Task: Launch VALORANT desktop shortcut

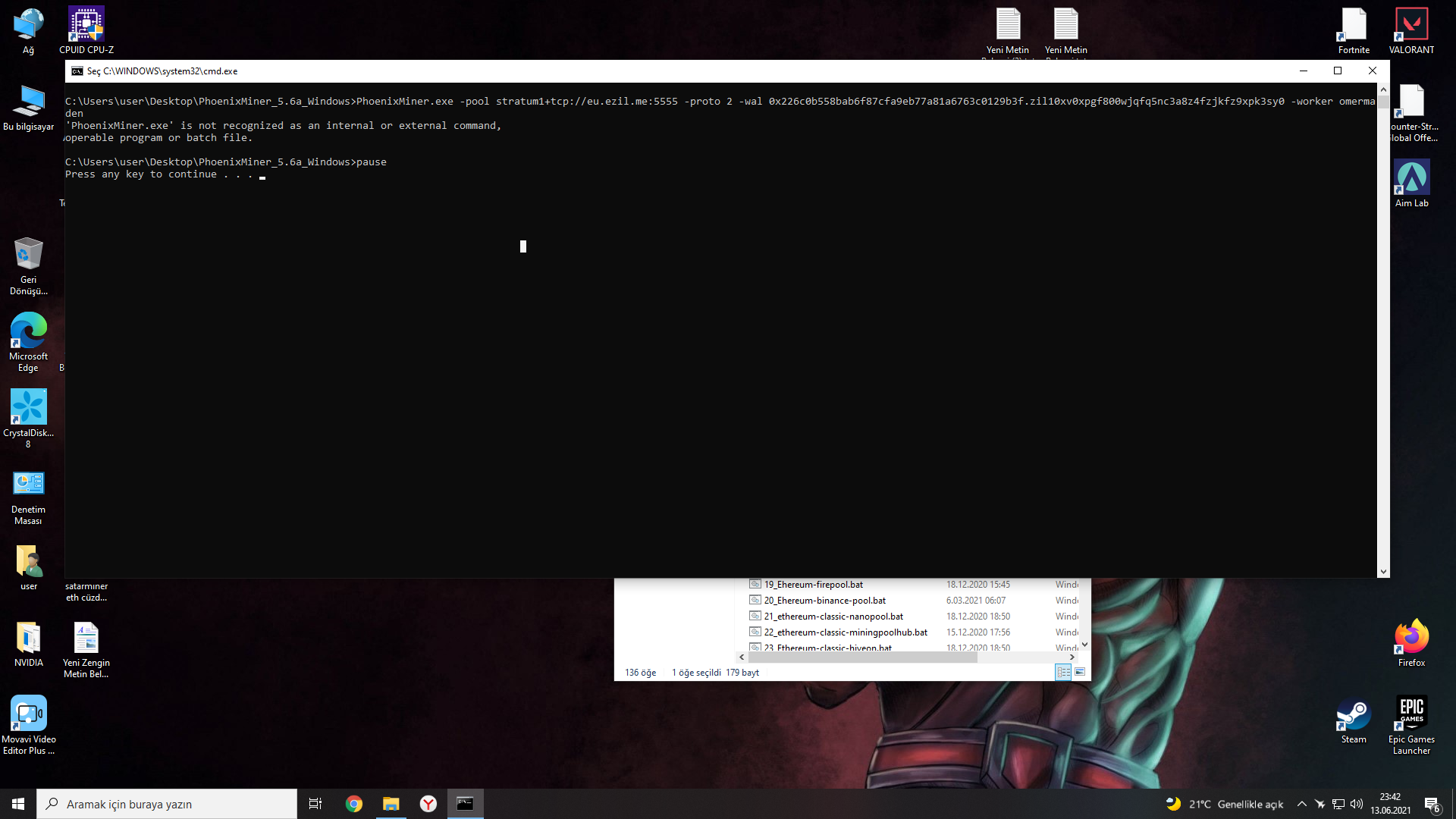Action: [x=1411, y=31]
